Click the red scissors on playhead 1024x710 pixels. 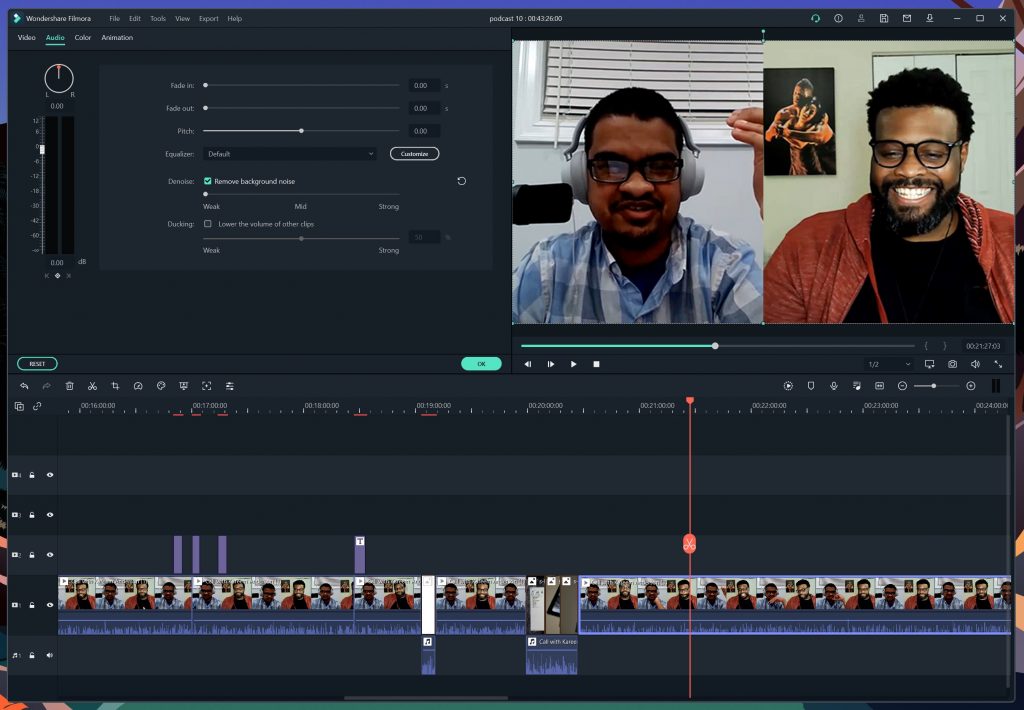(x=690, y=543)
